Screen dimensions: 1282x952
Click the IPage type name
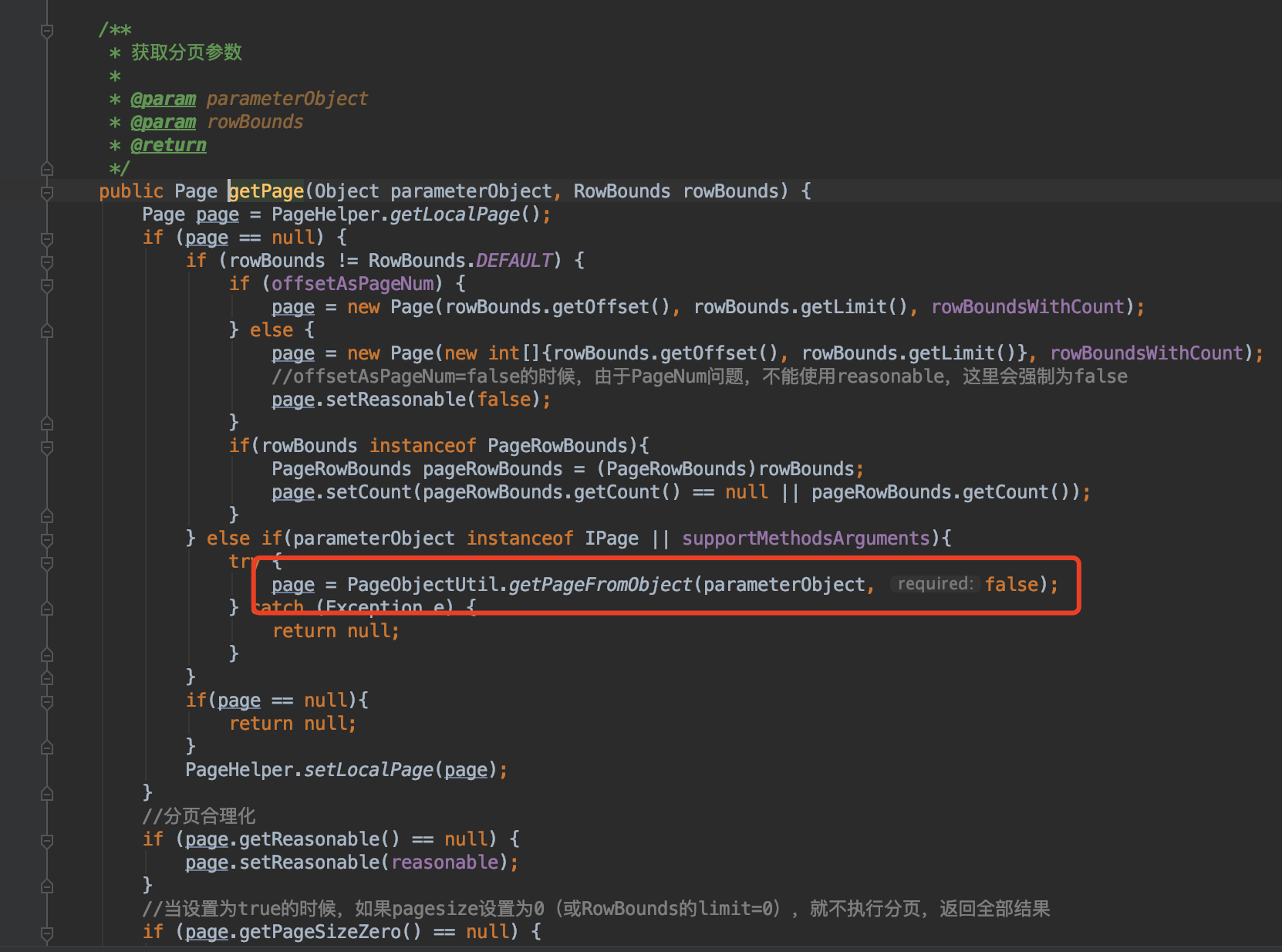coord(612,538)
